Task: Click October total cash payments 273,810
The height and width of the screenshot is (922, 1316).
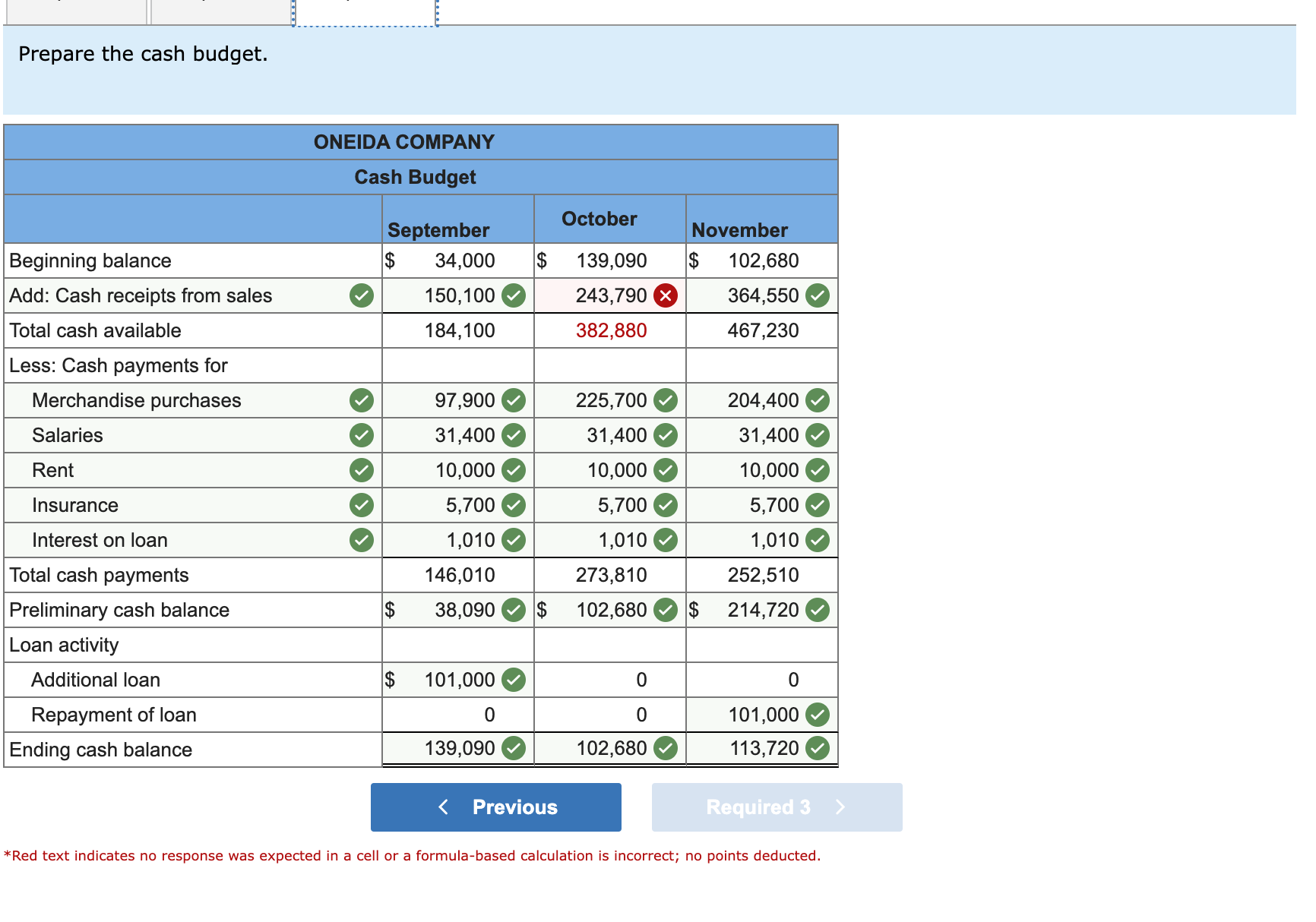Action: point(612,575)
